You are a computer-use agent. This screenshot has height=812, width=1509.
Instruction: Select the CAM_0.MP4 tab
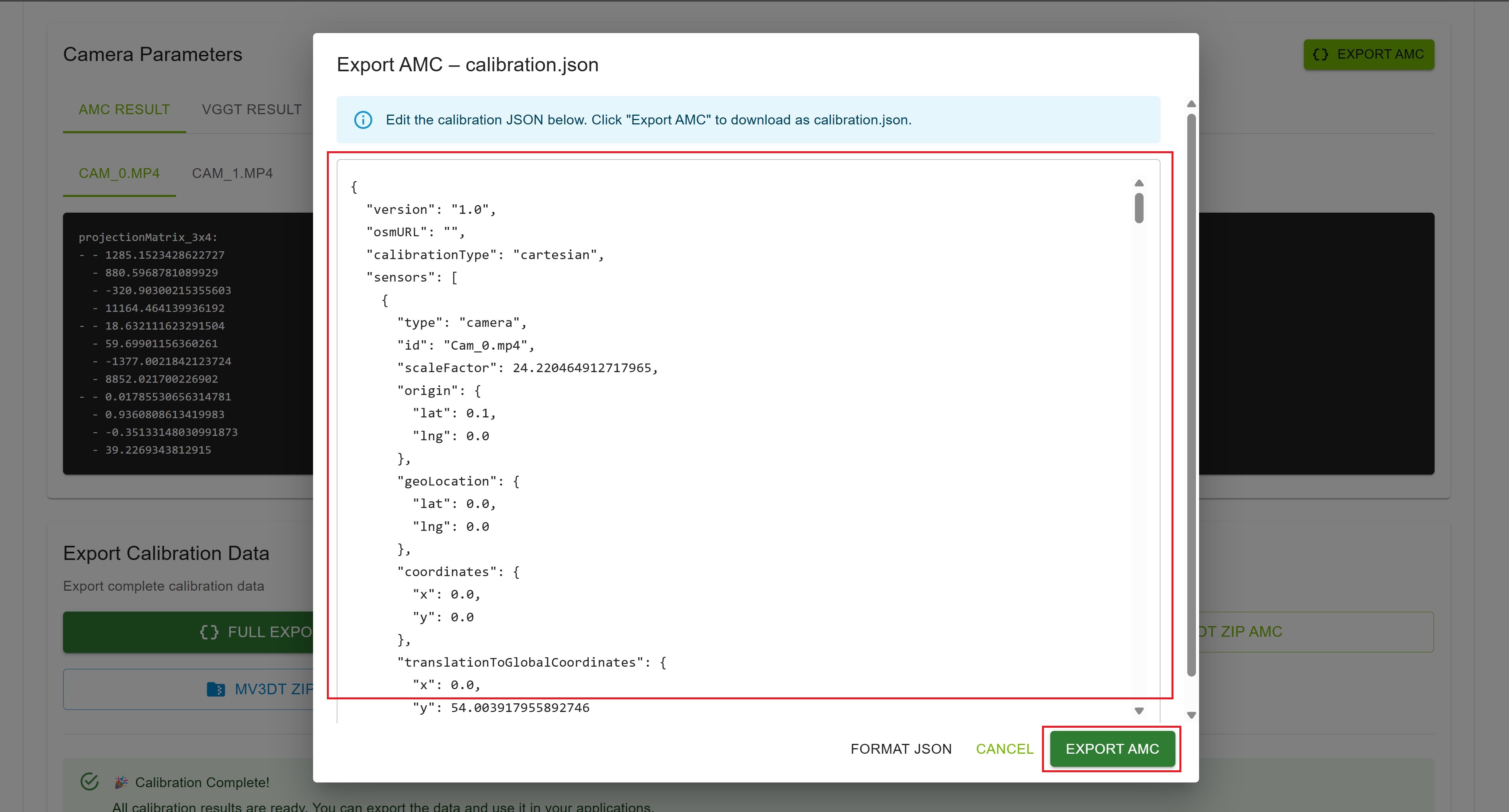pos(119,173)
